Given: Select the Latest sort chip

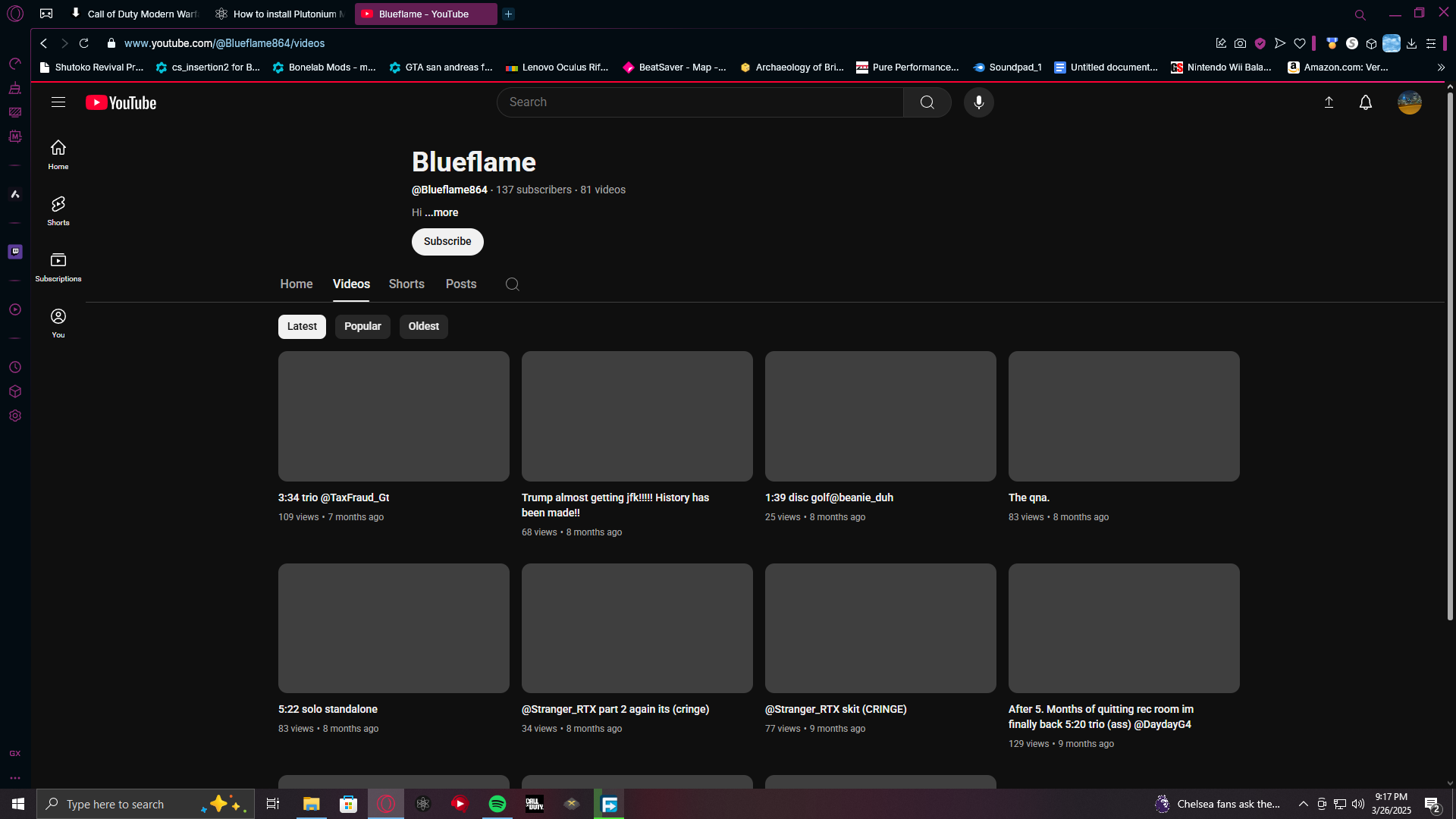Looking at the screenshot, I should (302, 326).
